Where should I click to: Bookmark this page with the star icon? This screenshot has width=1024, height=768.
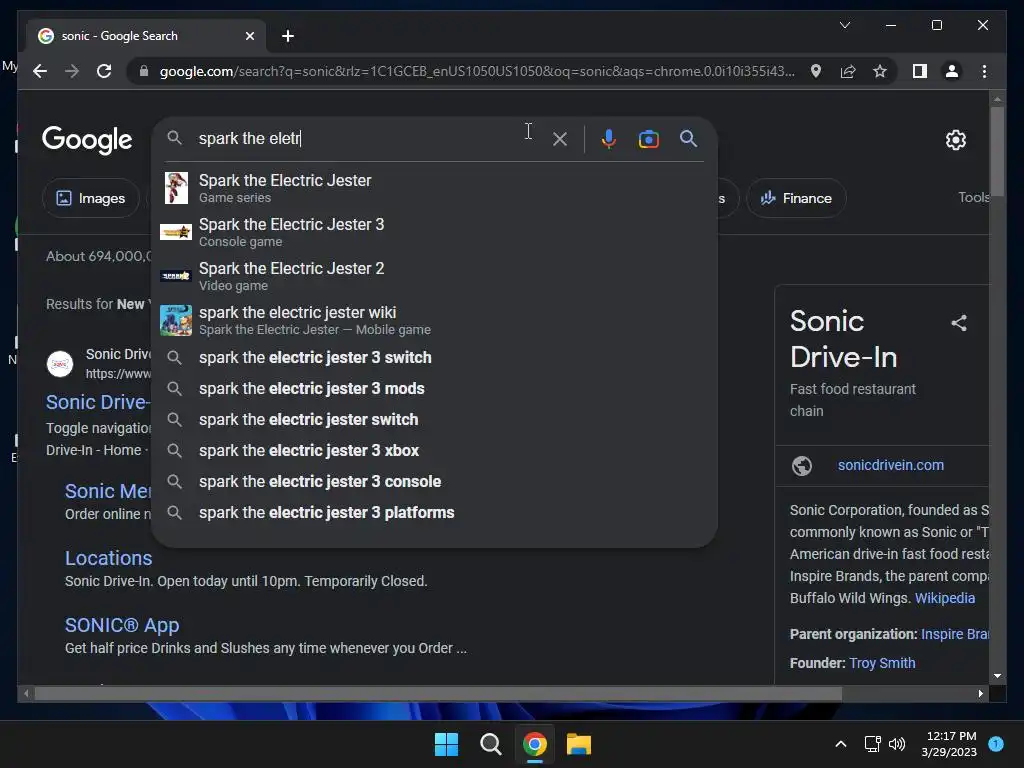tap(880, 71)
